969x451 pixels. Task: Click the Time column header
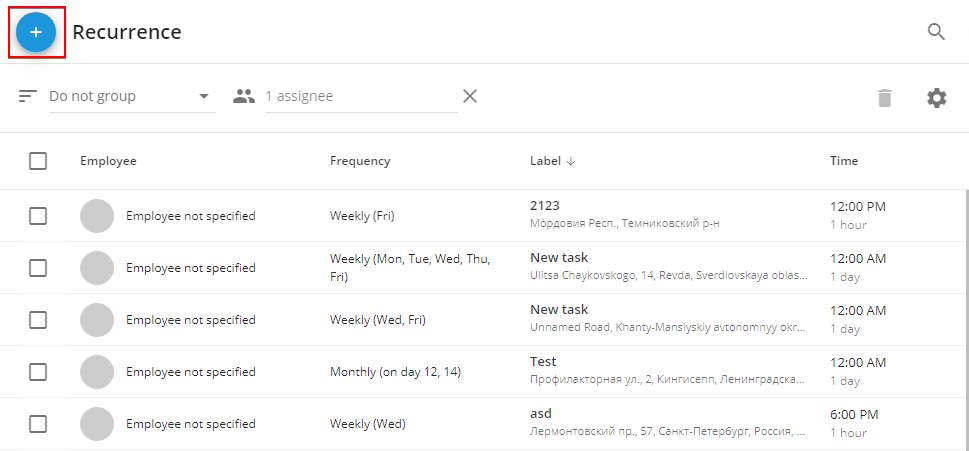(x=844, y=161)
